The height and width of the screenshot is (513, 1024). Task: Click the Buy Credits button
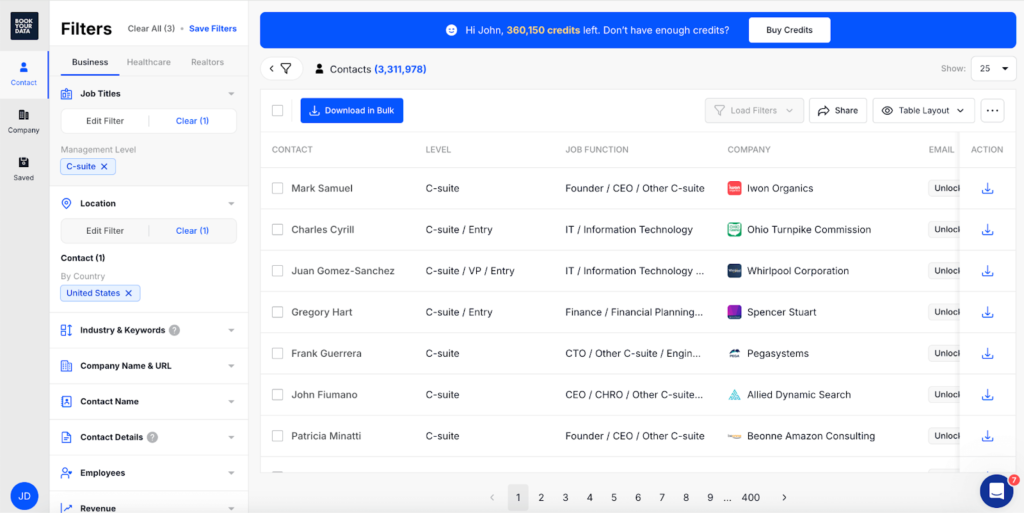790,30
